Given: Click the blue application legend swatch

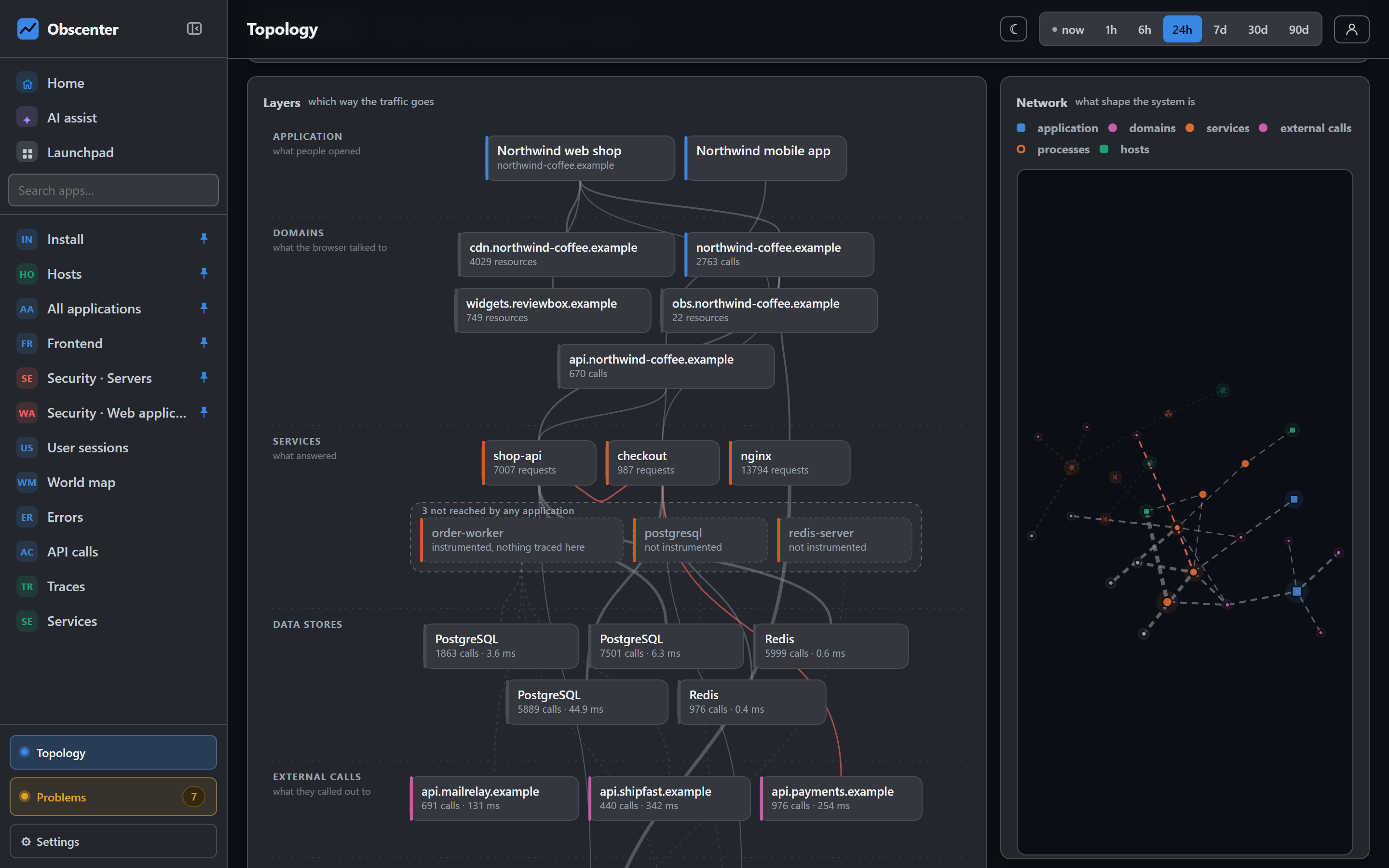Looking at the screenshot, I should pyautogui.click(x=1021, y=128).
